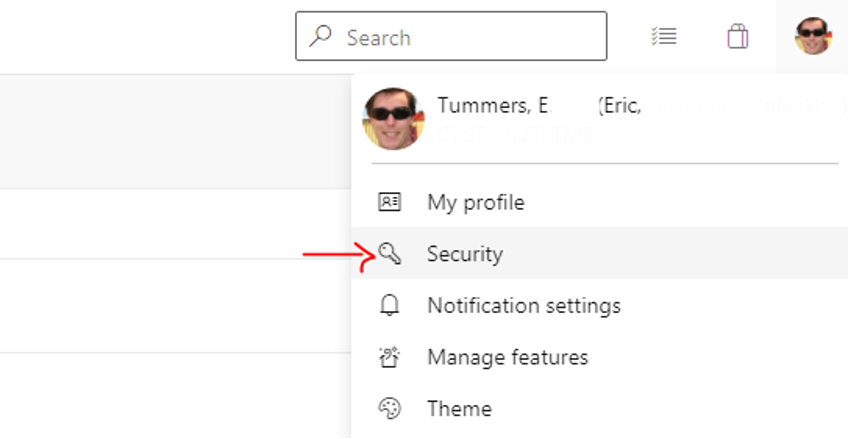Select Security in the user menu
The height and width of the screenshot is (439, 849).
465,254
